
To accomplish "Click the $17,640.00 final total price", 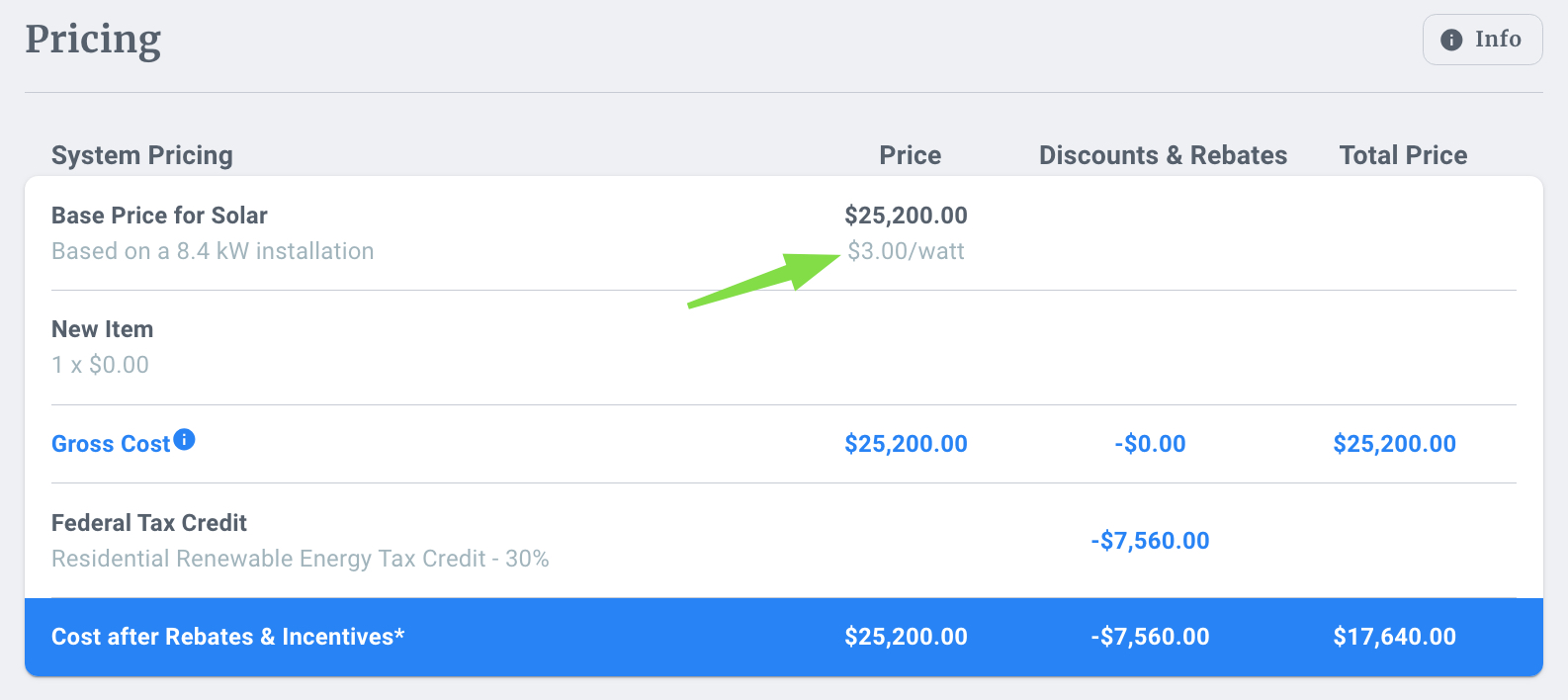I will tap(1394, 637).
